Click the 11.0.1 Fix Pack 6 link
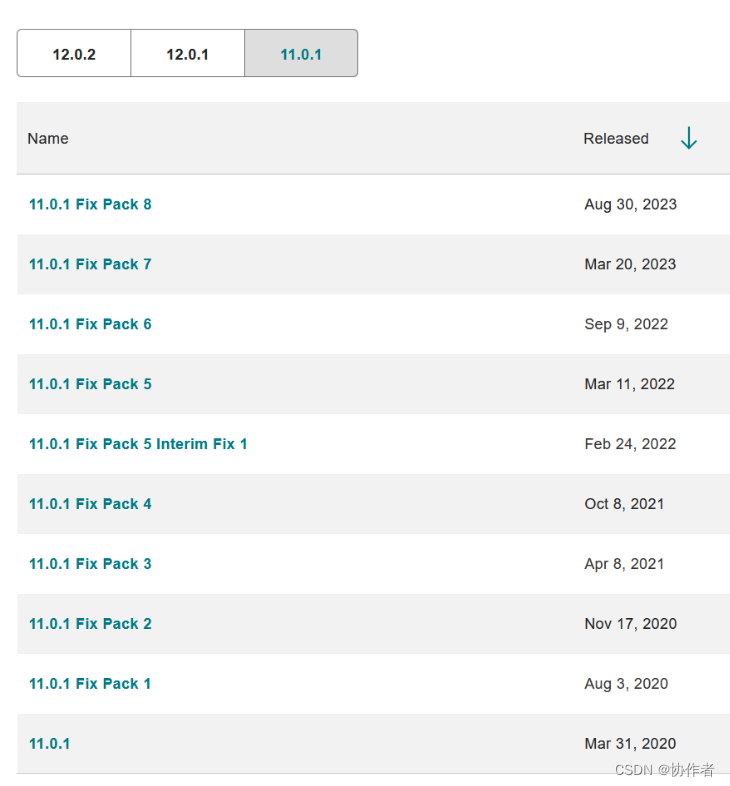This screenshot has width=730, height=786. 90,324
